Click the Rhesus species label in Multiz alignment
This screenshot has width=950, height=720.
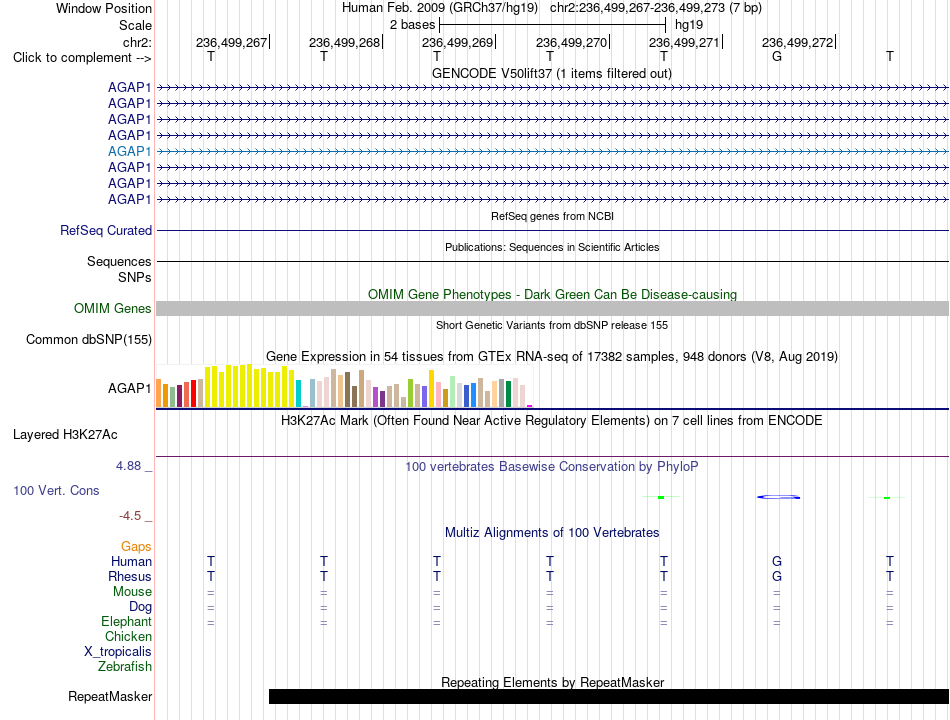[x=130, y=576]
